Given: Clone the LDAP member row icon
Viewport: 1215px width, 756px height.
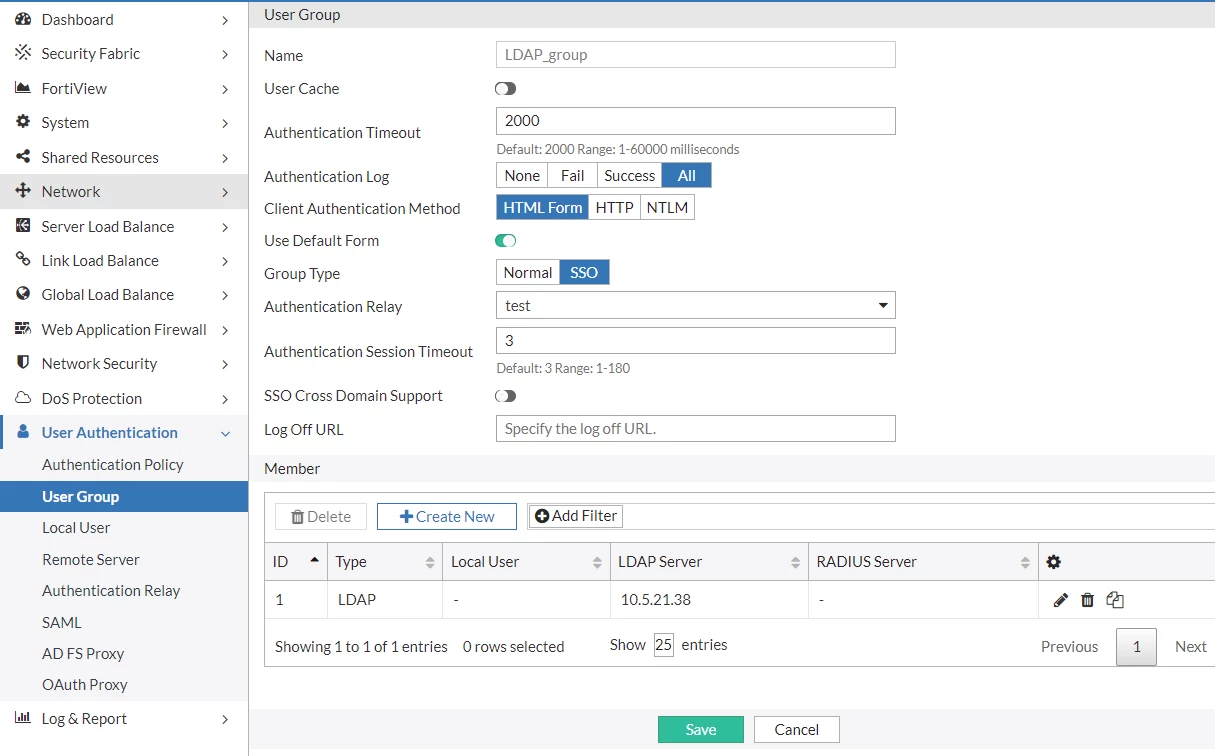Looking at the screenshot, I should [1115, 600].
